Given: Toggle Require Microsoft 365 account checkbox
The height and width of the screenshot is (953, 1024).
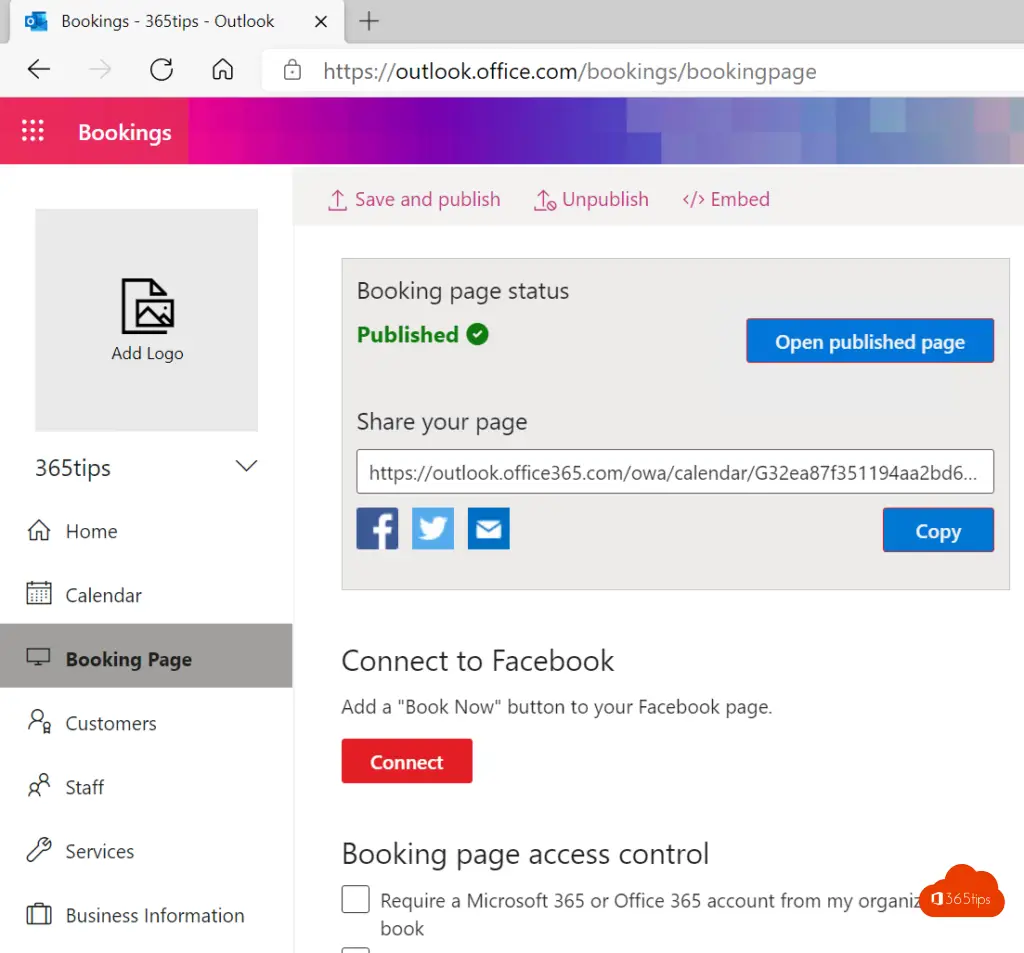Looking at the screenshot, I should tap(356, 899).
